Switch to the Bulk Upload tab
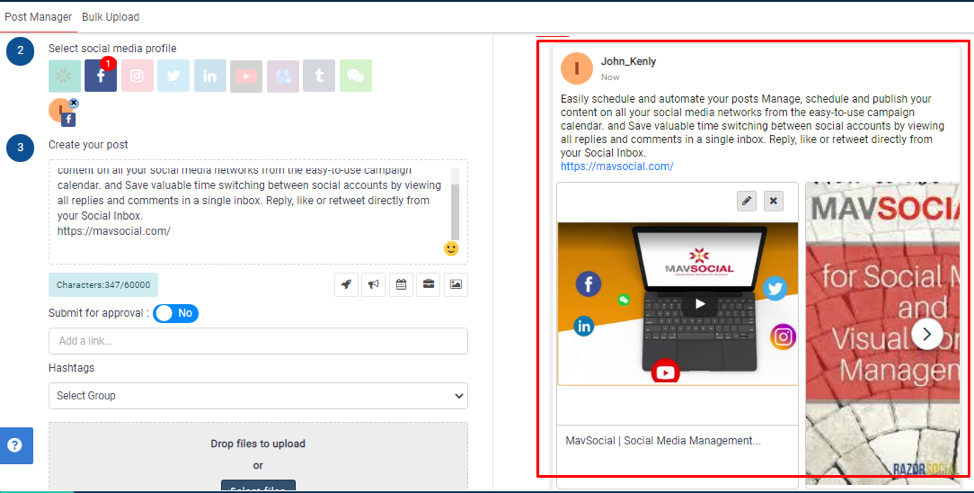This screenshot has width=974, height=493. [x=111, y=17]
